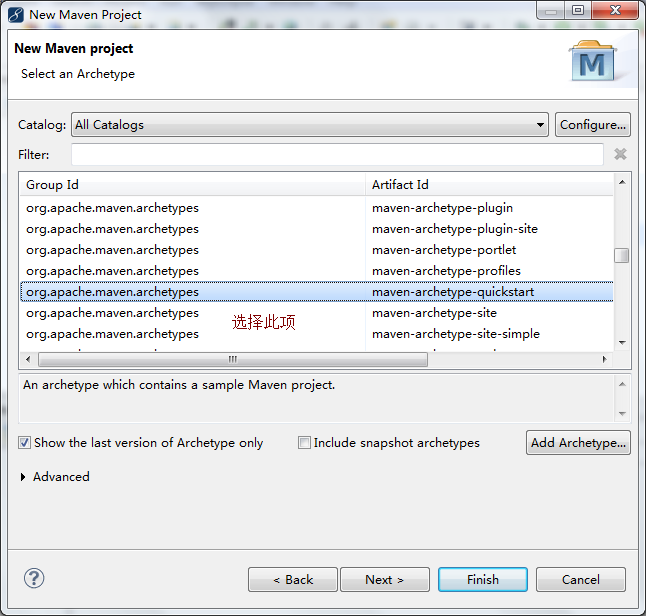
Task: Click the Configure... button
Action: [592, 124]
